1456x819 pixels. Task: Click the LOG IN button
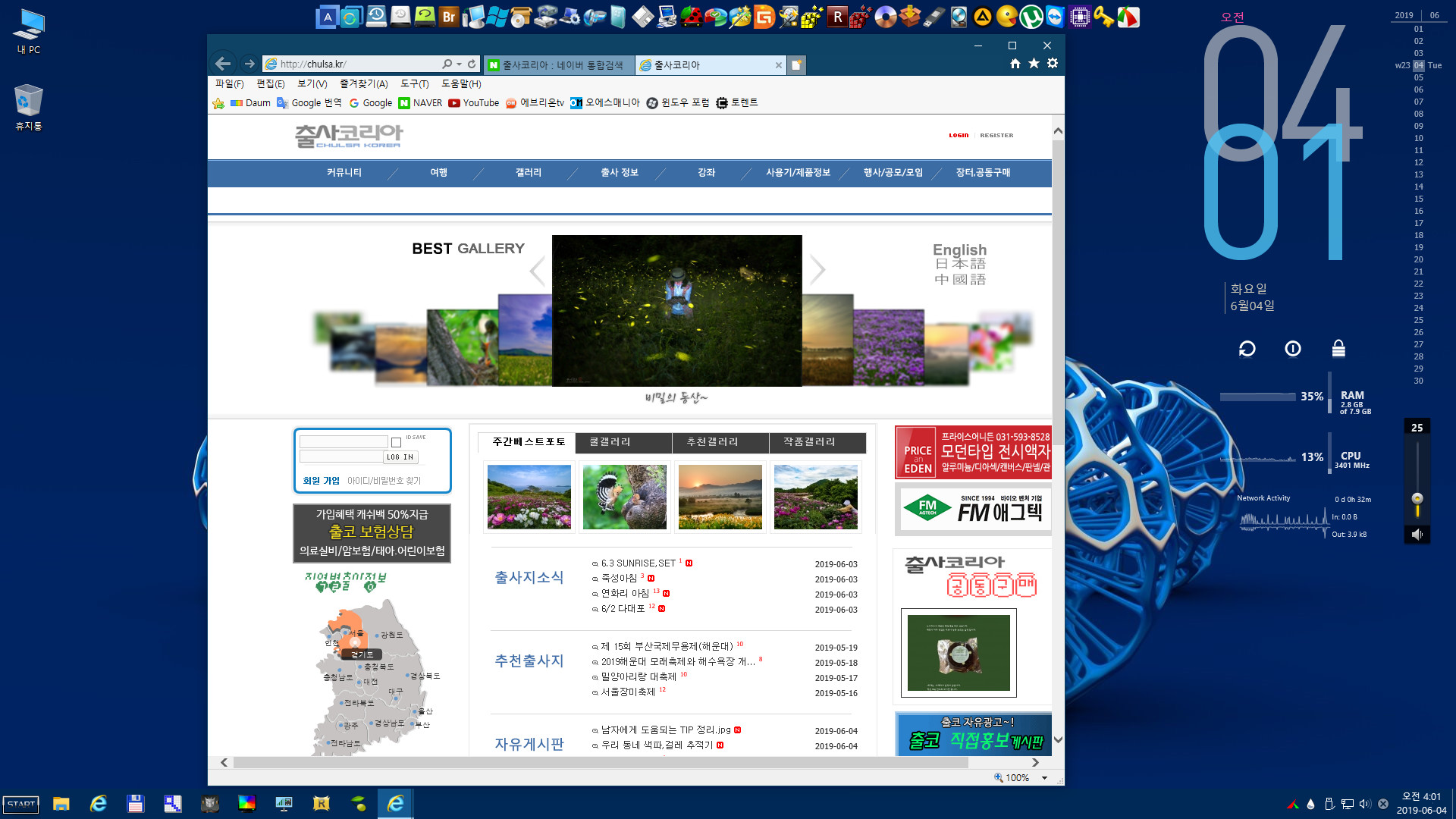pyautogui.click(x=400, y=457)
